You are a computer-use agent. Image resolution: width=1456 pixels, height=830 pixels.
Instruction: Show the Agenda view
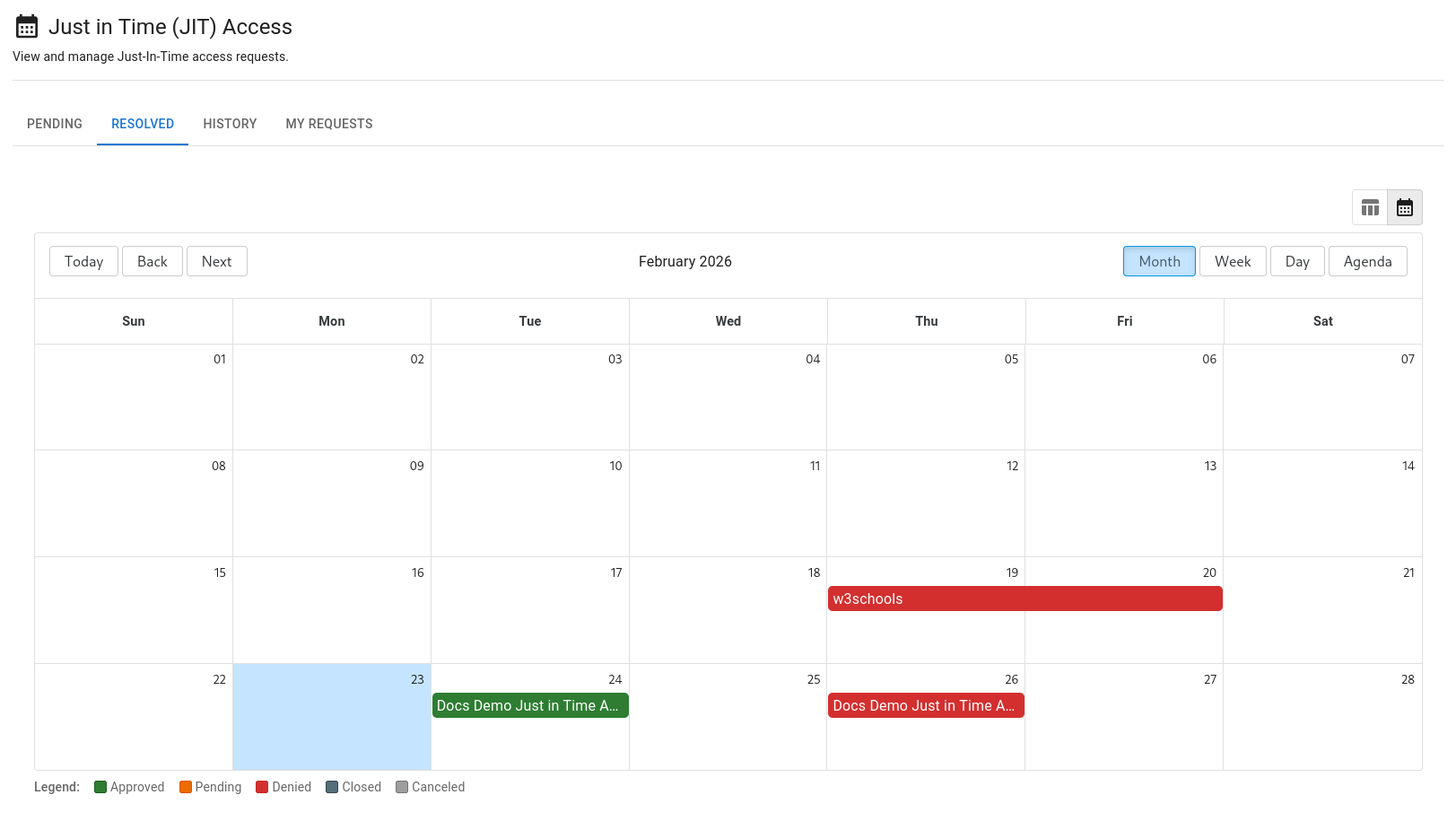[x=1367, y=261]
